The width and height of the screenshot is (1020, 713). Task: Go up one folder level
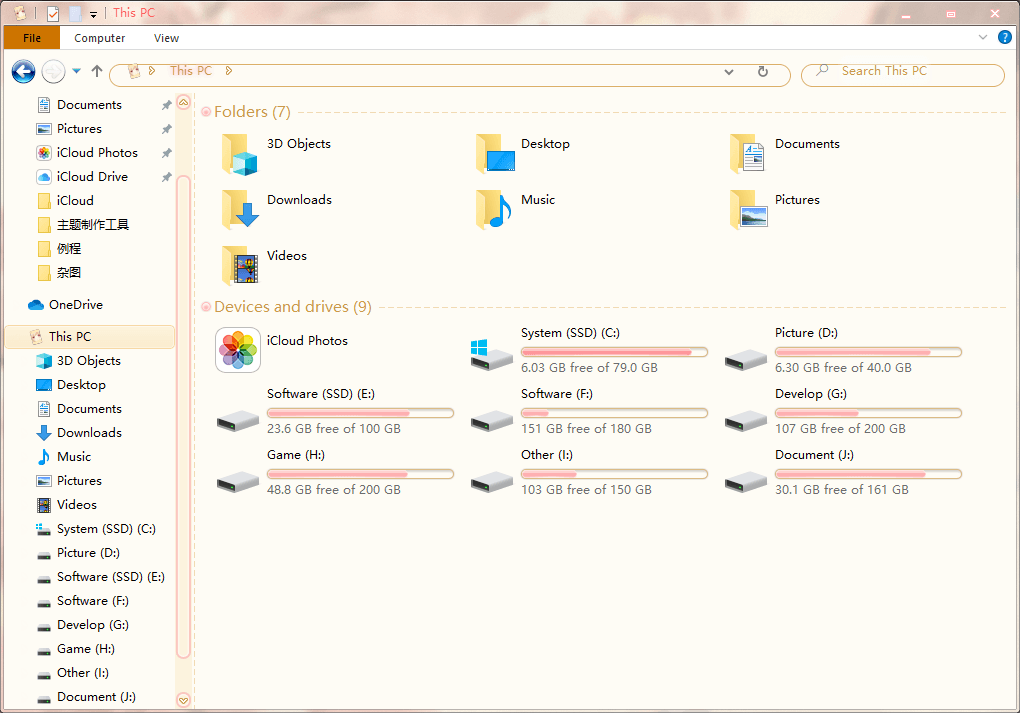(x=97, y=71)
